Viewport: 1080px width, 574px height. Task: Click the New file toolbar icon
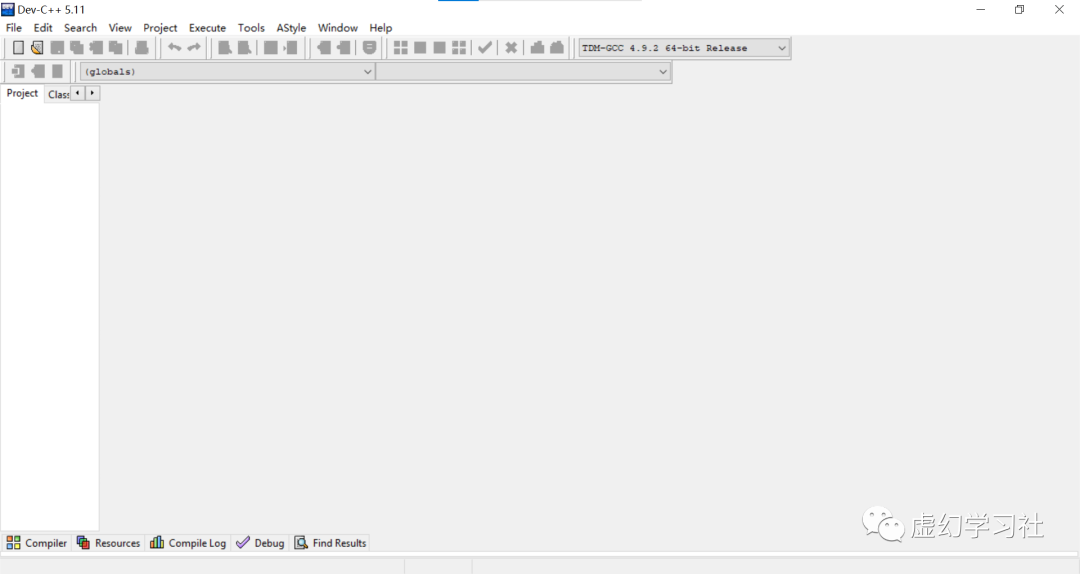tap(19, 48)
